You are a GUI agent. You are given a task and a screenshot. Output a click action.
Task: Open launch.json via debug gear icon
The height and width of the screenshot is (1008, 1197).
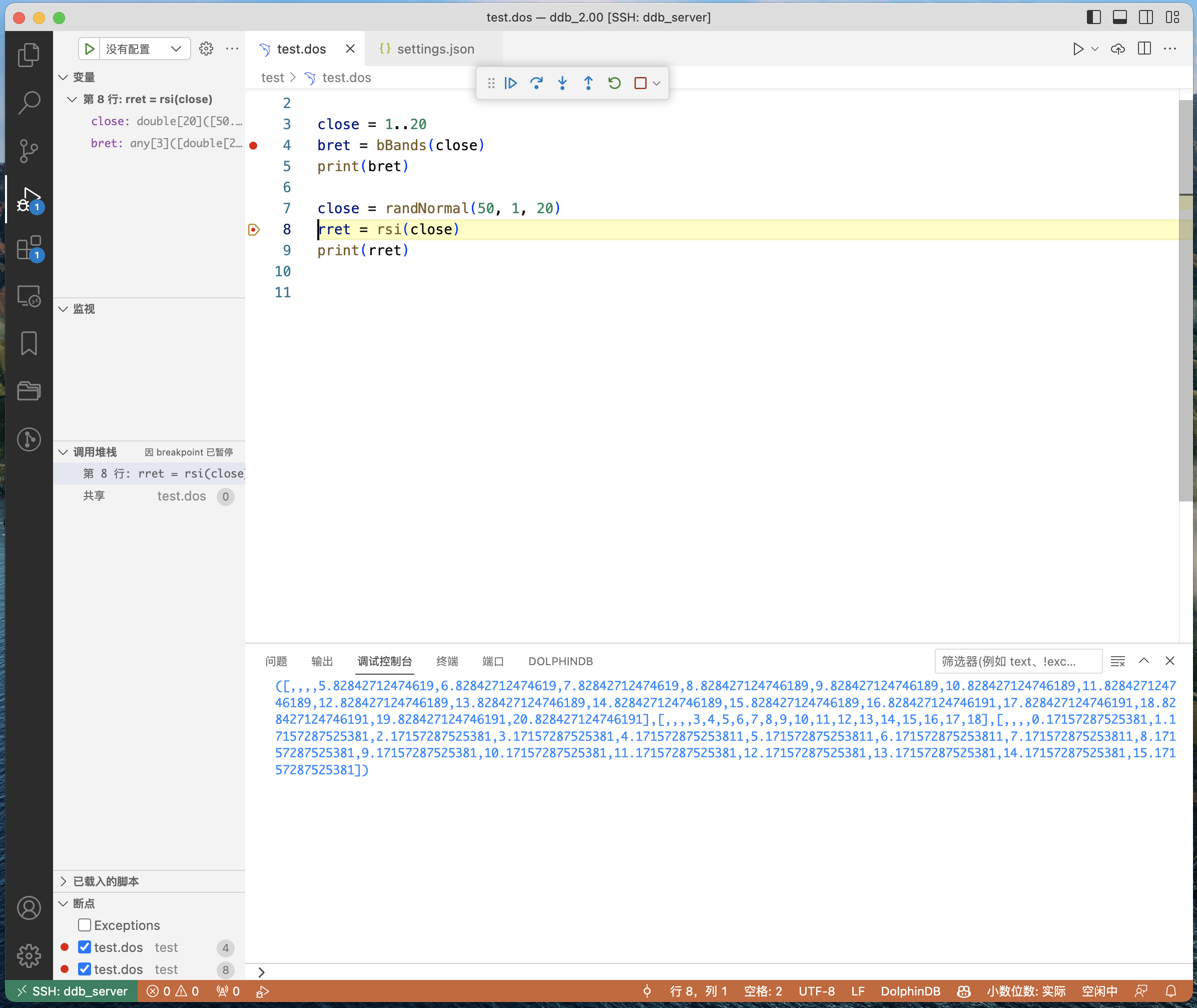click(x=206, y=49)
